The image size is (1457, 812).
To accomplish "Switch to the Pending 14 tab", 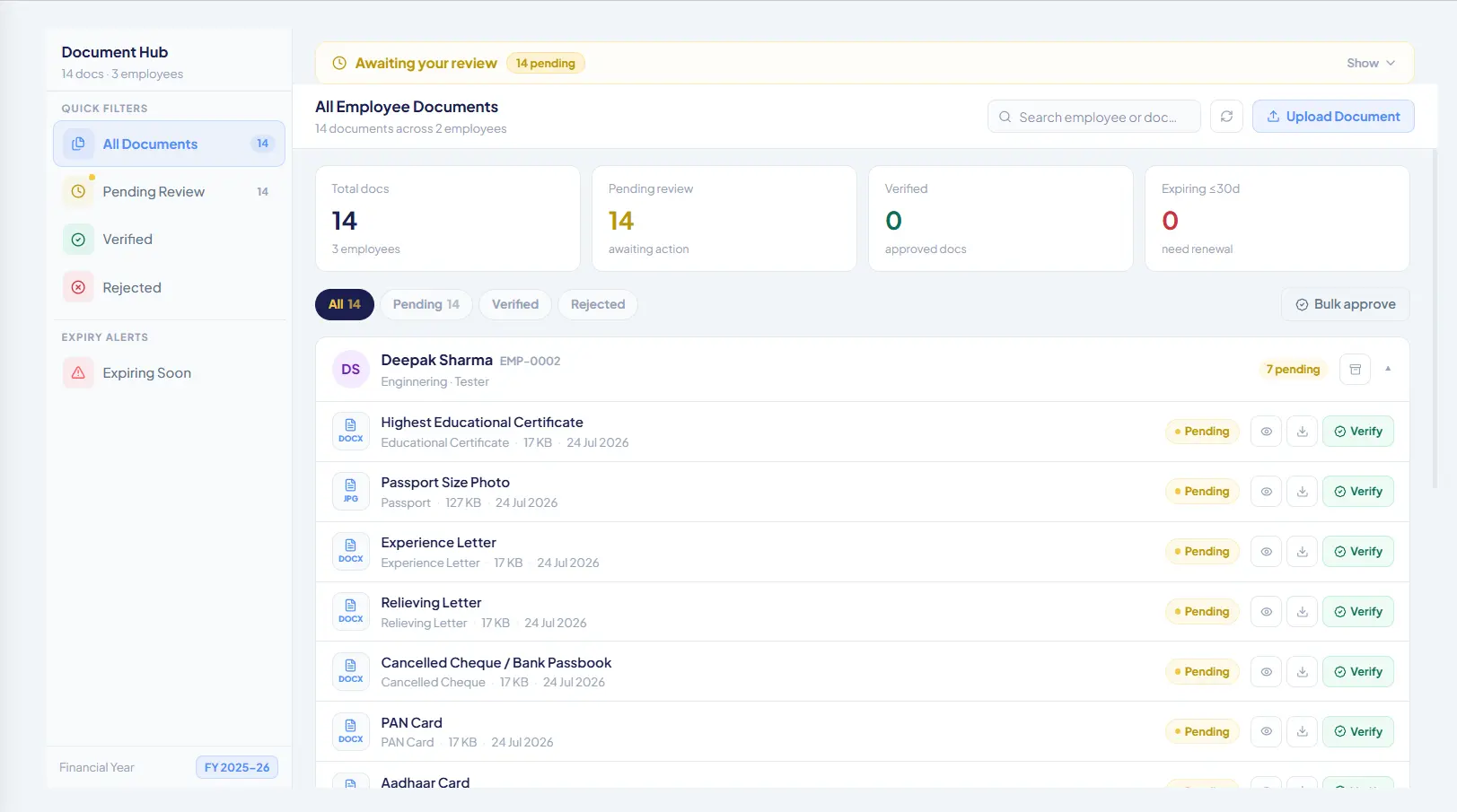I will click(426, 305).
